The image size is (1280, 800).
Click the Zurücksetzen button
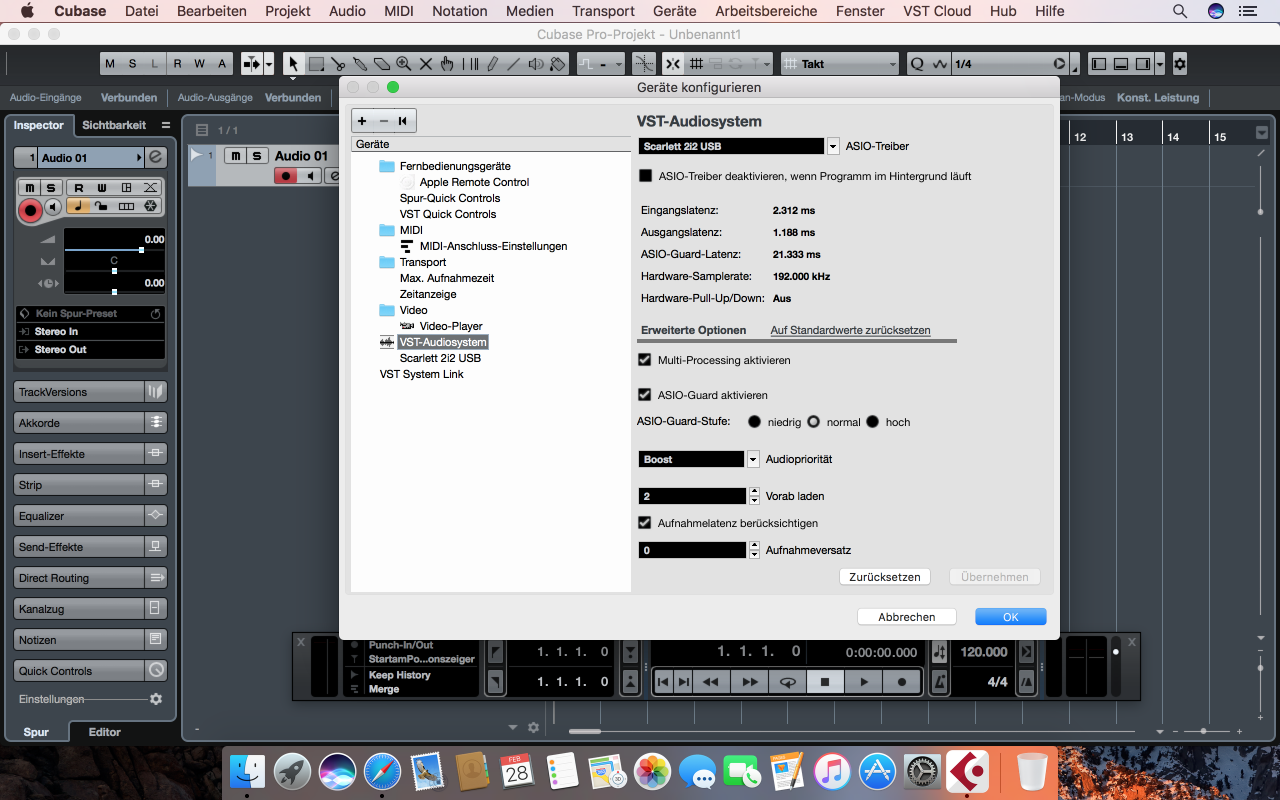click(885, 577)
